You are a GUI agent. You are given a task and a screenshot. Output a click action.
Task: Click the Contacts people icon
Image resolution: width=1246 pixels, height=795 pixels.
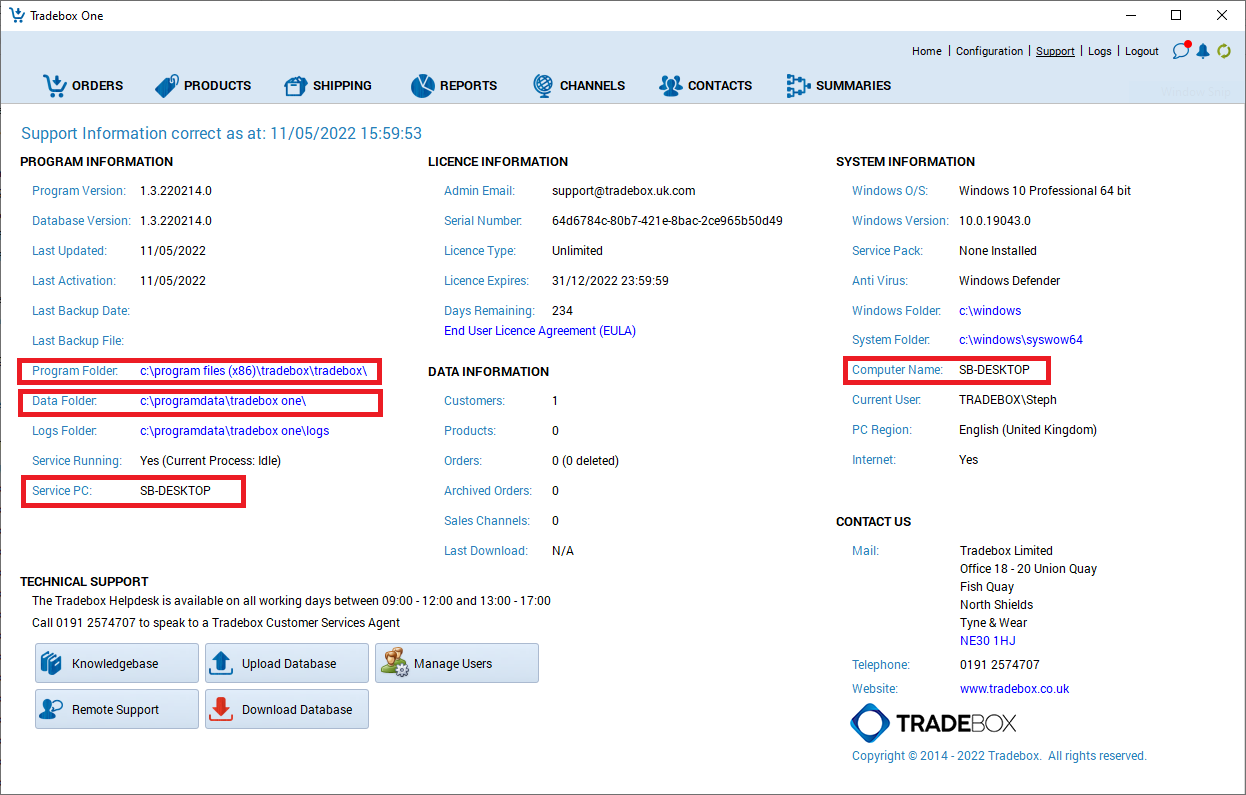pos(670,86)
